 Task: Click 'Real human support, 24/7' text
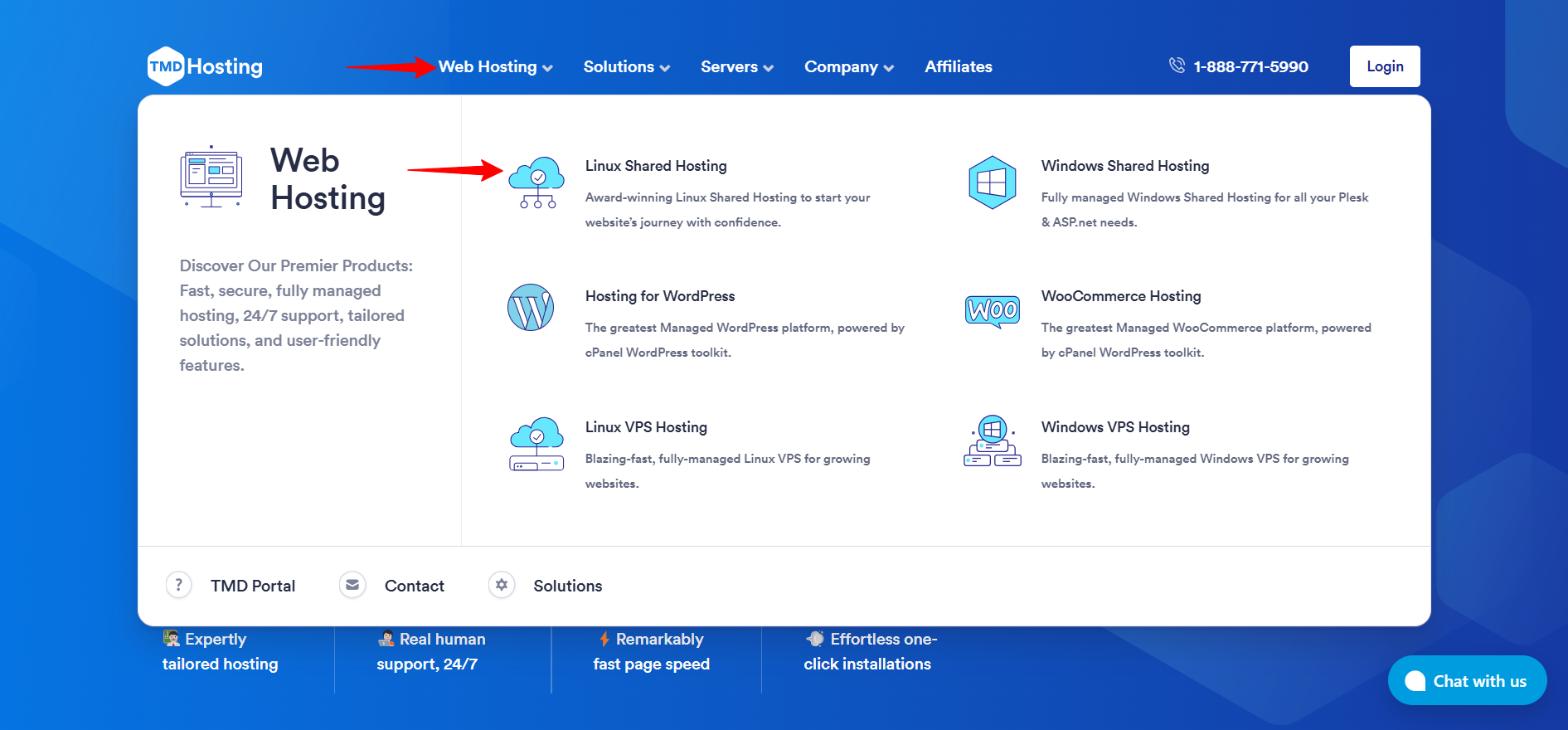coord(431,651)
